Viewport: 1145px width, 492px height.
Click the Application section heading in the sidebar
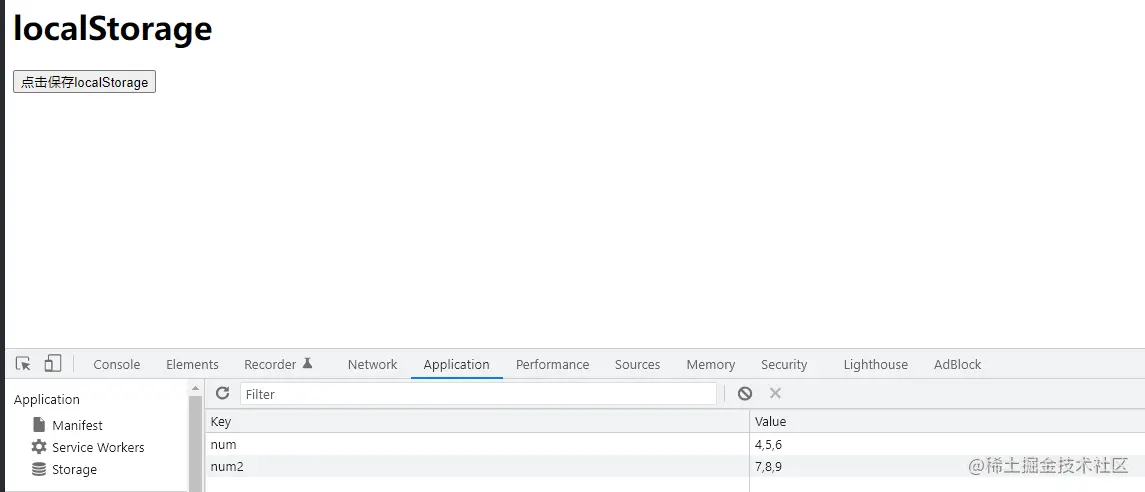click(47, 399)
